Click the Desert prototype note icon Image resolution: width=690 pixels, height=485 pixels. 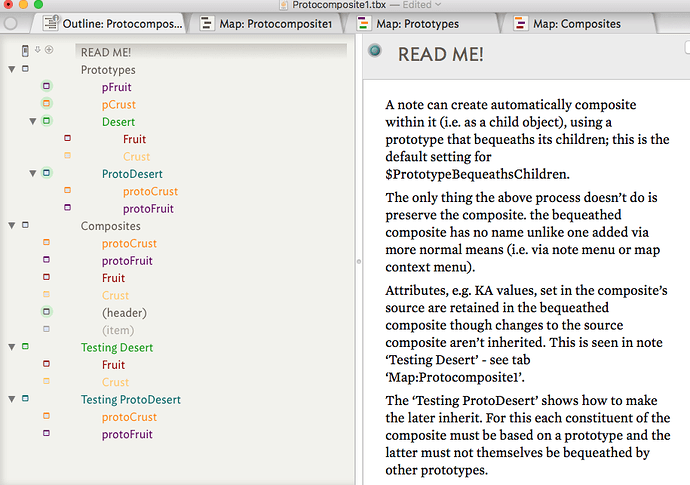click(47, 121)
